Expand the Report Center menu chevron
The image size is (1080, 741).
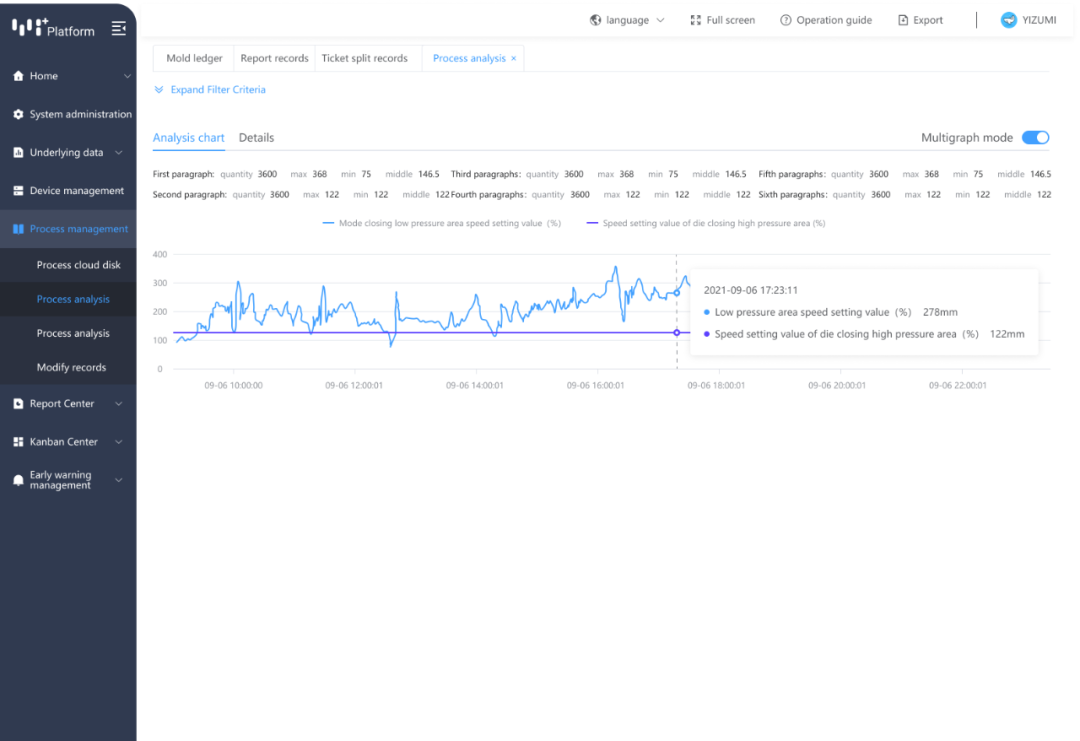[x=119, y=404]
